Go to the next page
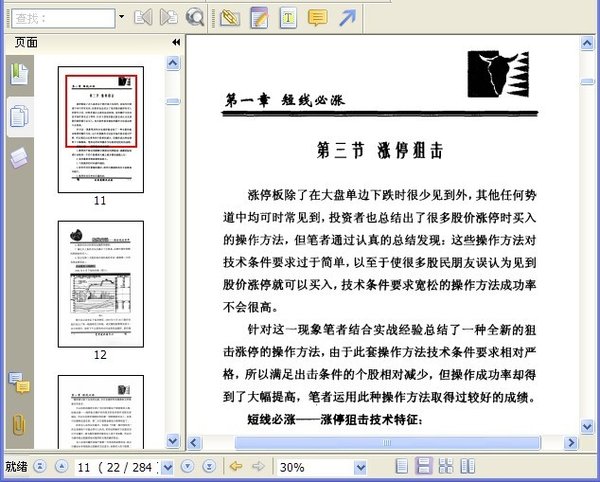 point(188,466)
